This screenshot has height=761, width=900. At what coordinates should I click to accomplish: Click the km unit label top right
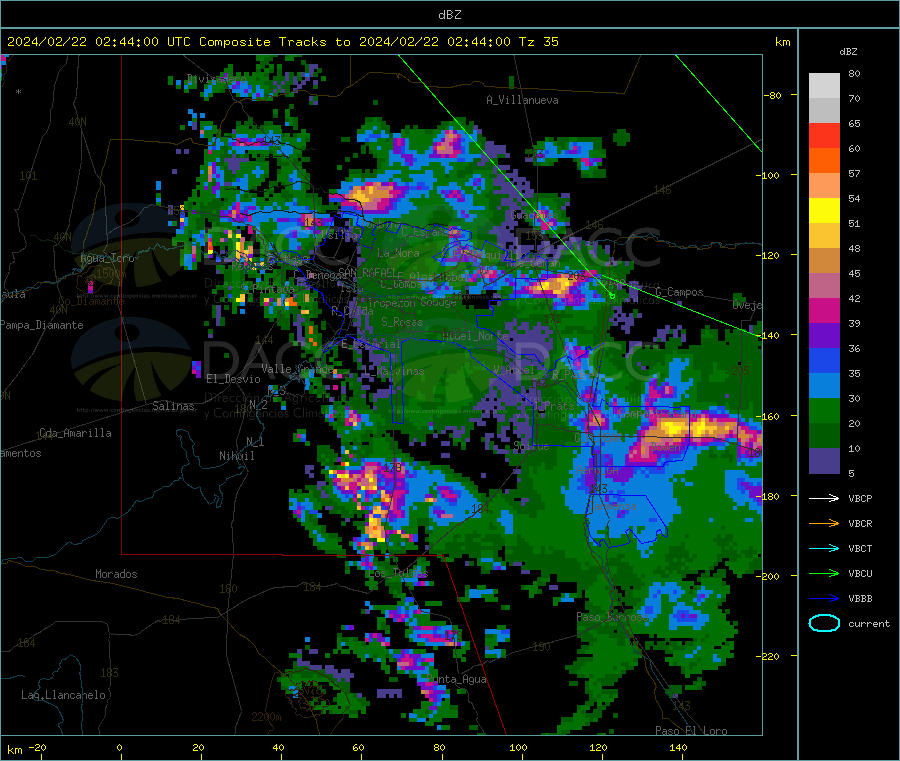[782, 42]
